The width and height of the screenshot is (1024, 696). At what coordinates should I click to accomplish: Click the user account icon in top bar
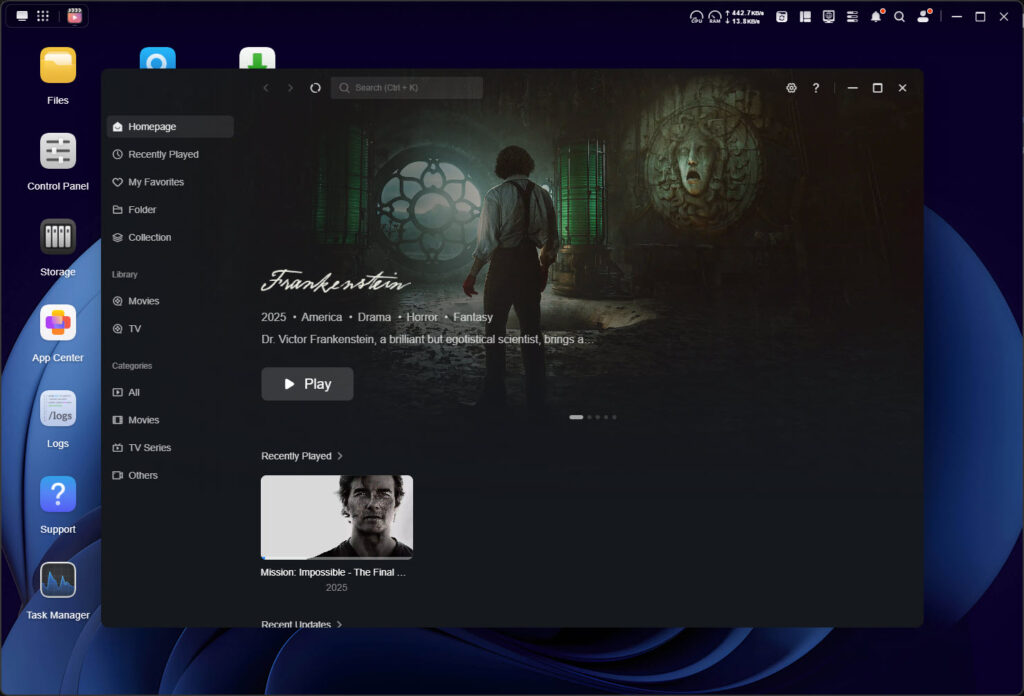[923, 17]
